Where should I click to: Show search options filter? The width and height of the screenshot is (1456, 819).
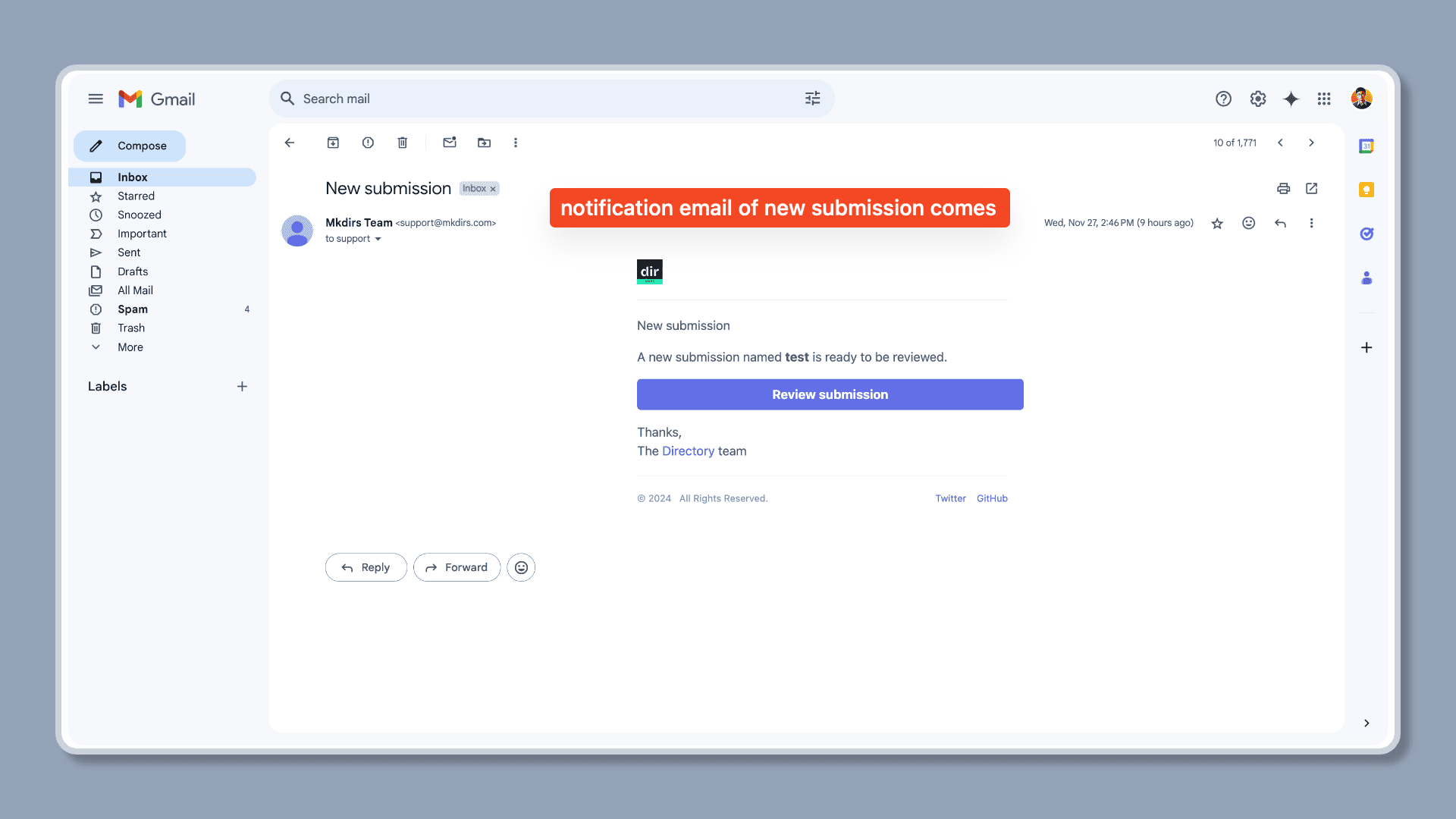click(x=812, y=99)
